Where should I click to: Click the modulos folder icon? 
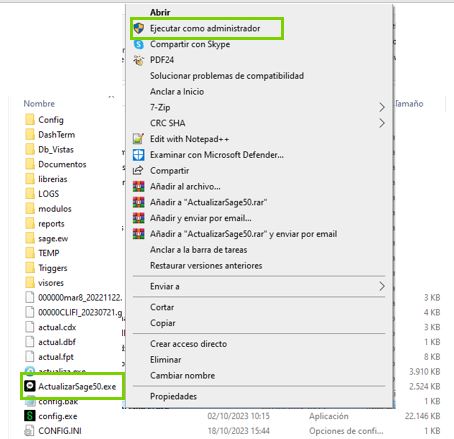[30, 208]
